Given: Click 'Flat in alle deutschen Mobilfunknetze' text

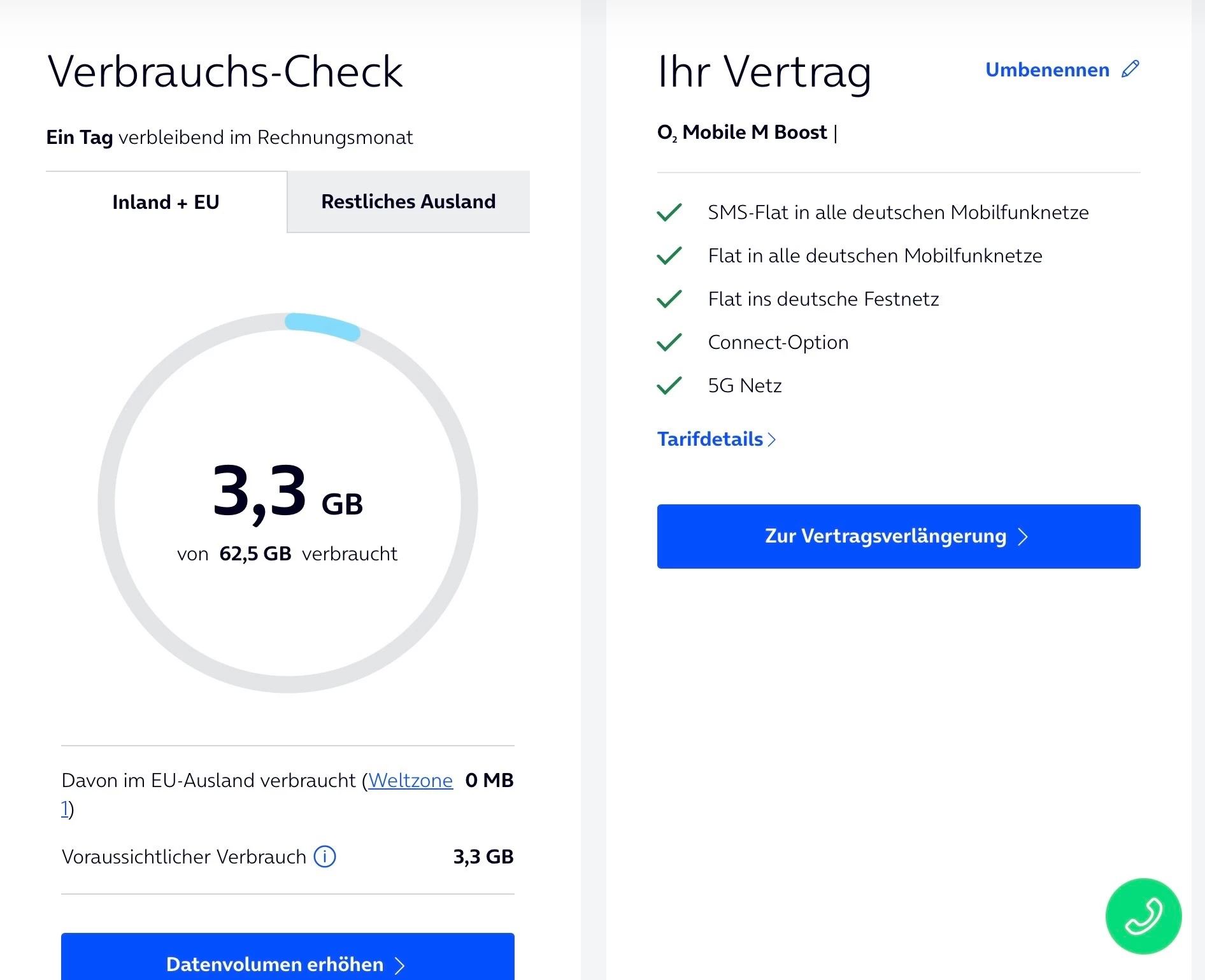Looking at the screenshot, I should tap(875, 255).
